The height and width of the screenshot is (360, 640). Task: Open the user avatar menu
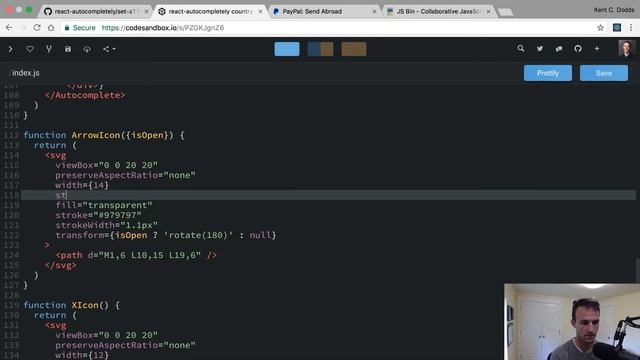pyautogui.click(x=627, y=49)
